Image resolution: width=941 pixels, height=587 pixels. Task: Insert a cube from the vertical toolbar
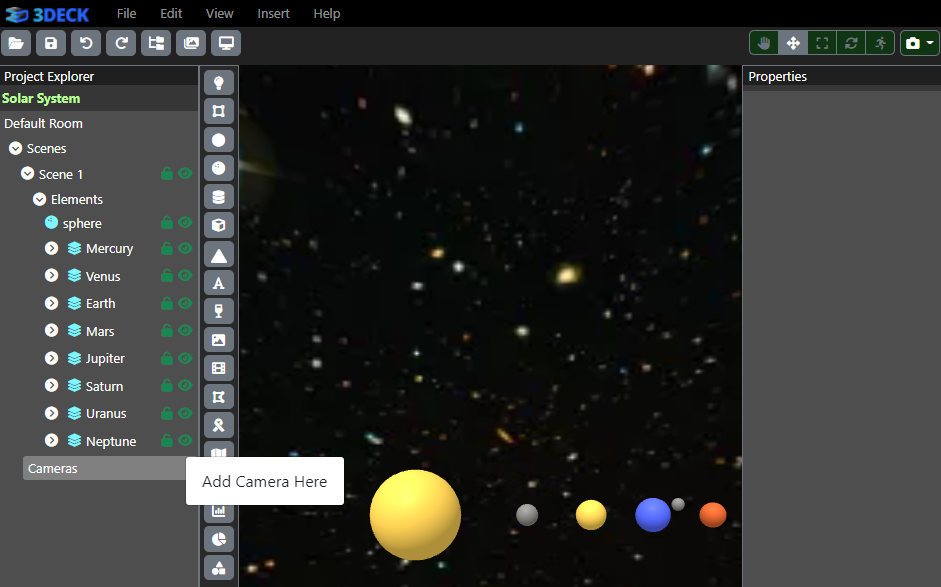(x=219, y=225)
